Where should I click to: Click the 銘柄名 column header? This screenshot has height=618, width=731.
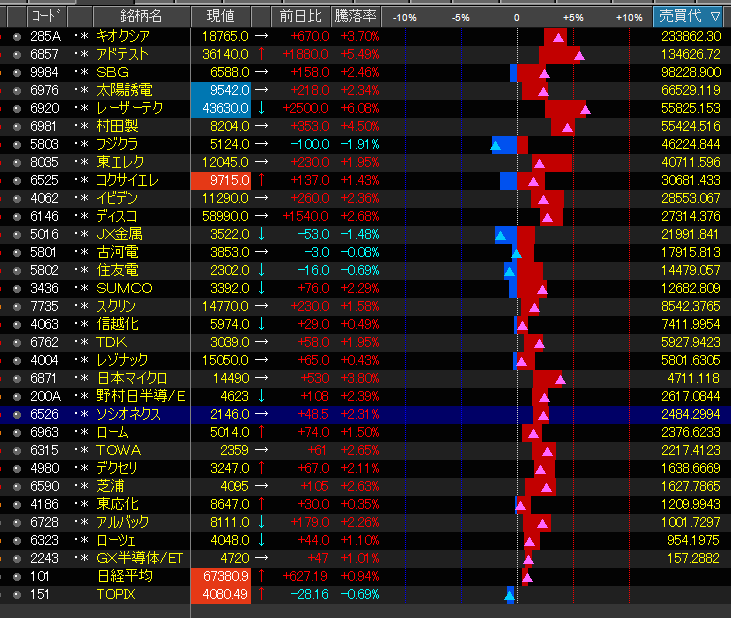(141, 17)
